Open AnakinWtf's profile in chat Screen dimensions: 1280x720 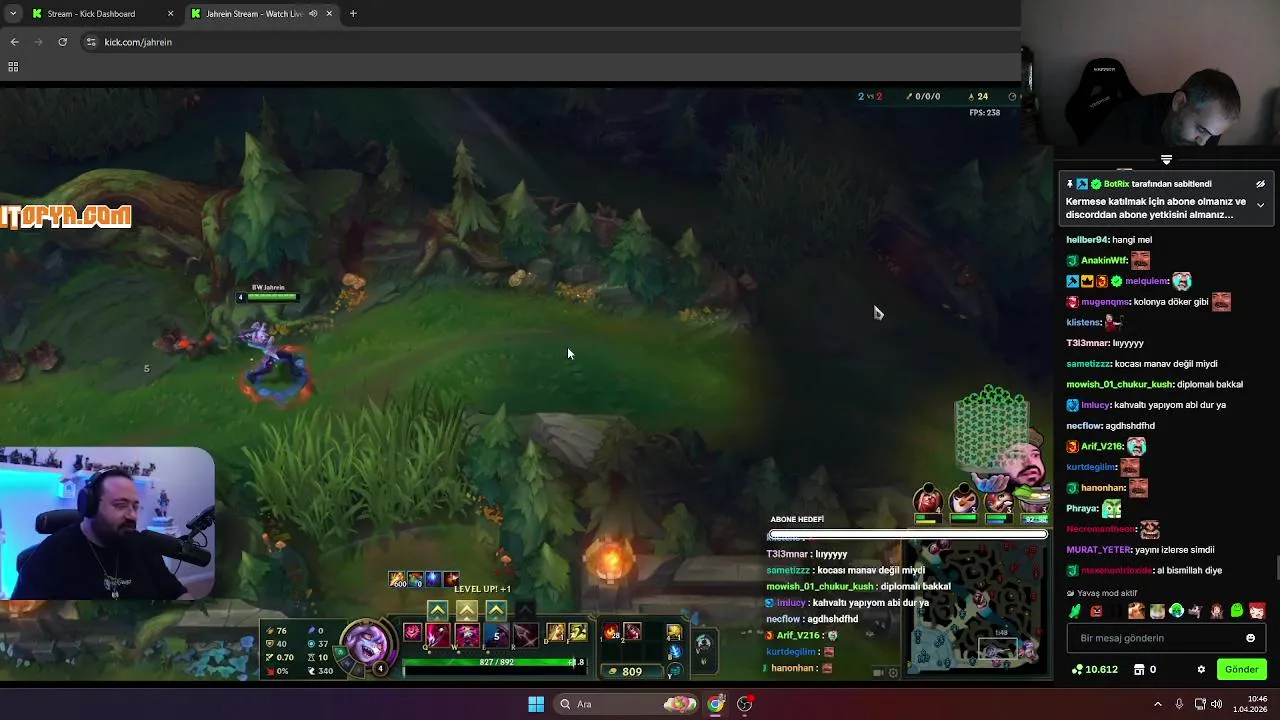pos(1104,261)
